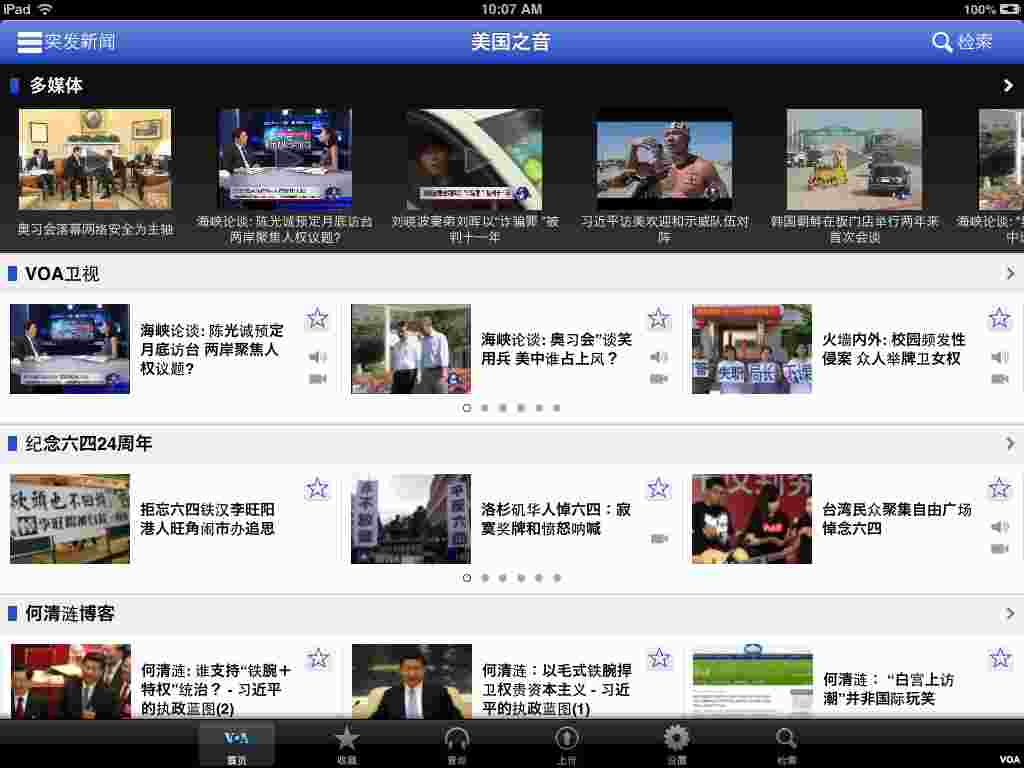The height and width of the screenshot is (768, 1024).
Task: Tap the 检索 search magnifier icon
Action: click(941, 42)
